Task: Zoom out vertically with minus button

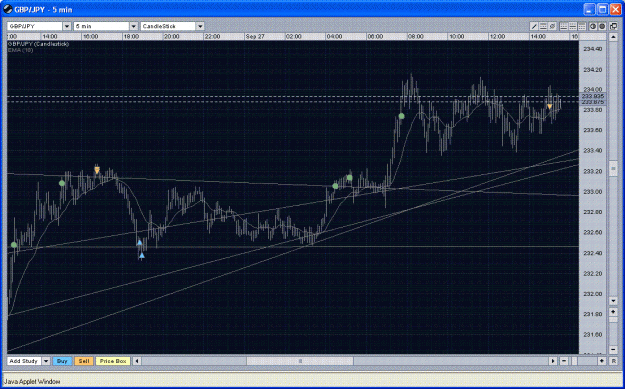Action: click(x=613, y=350)
